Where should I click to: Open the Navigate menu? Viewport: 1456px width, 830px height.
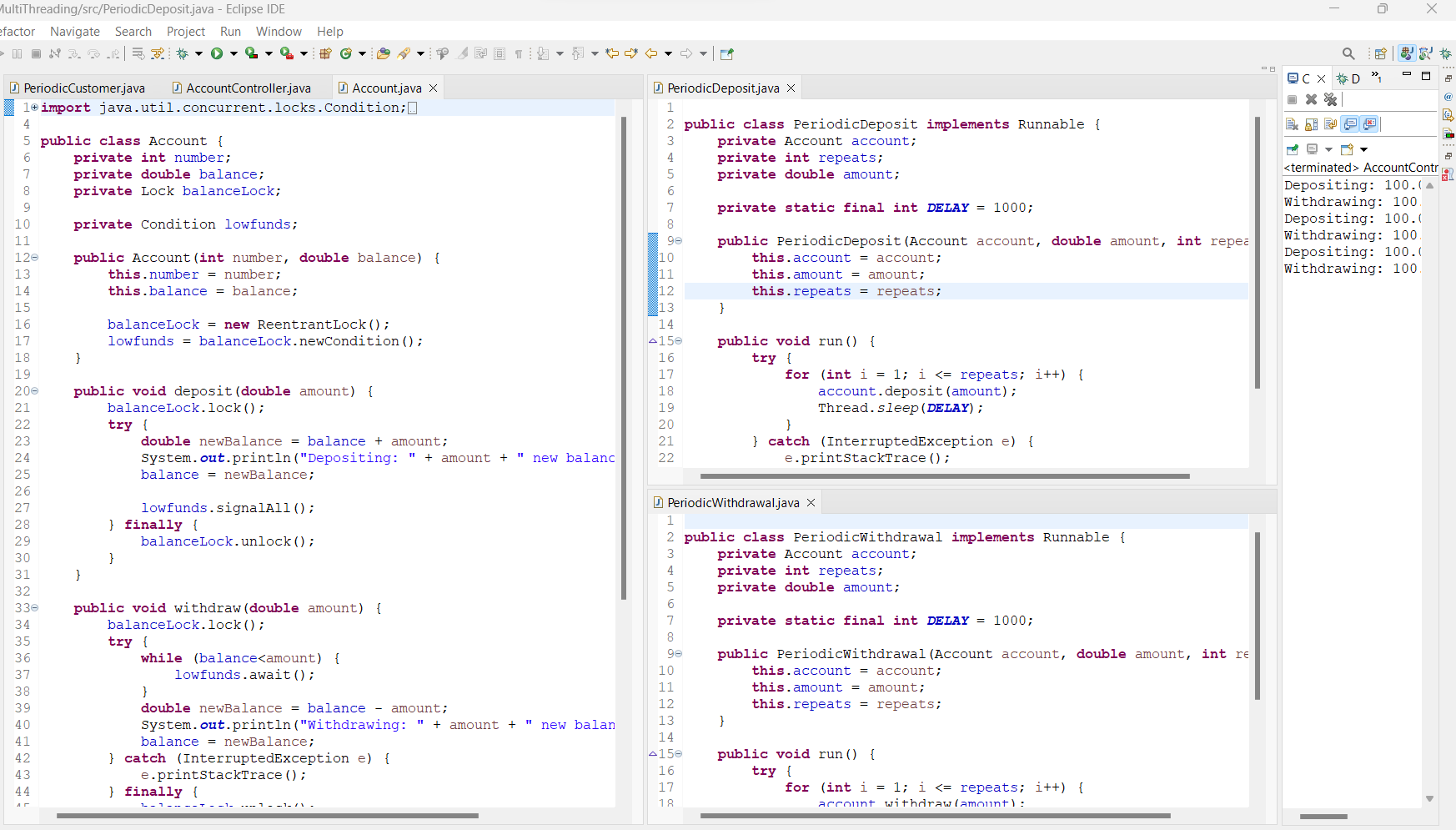(75, 32)
